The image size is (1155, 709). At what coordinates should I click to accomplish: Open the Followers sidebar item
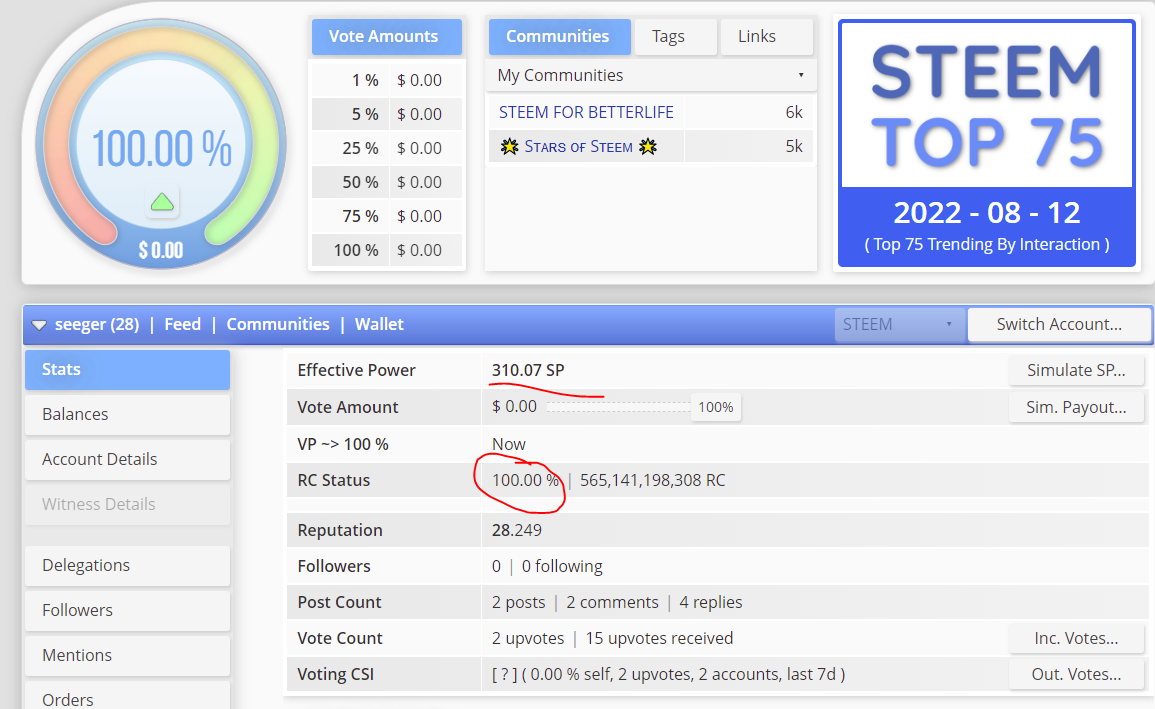point(127,610)
